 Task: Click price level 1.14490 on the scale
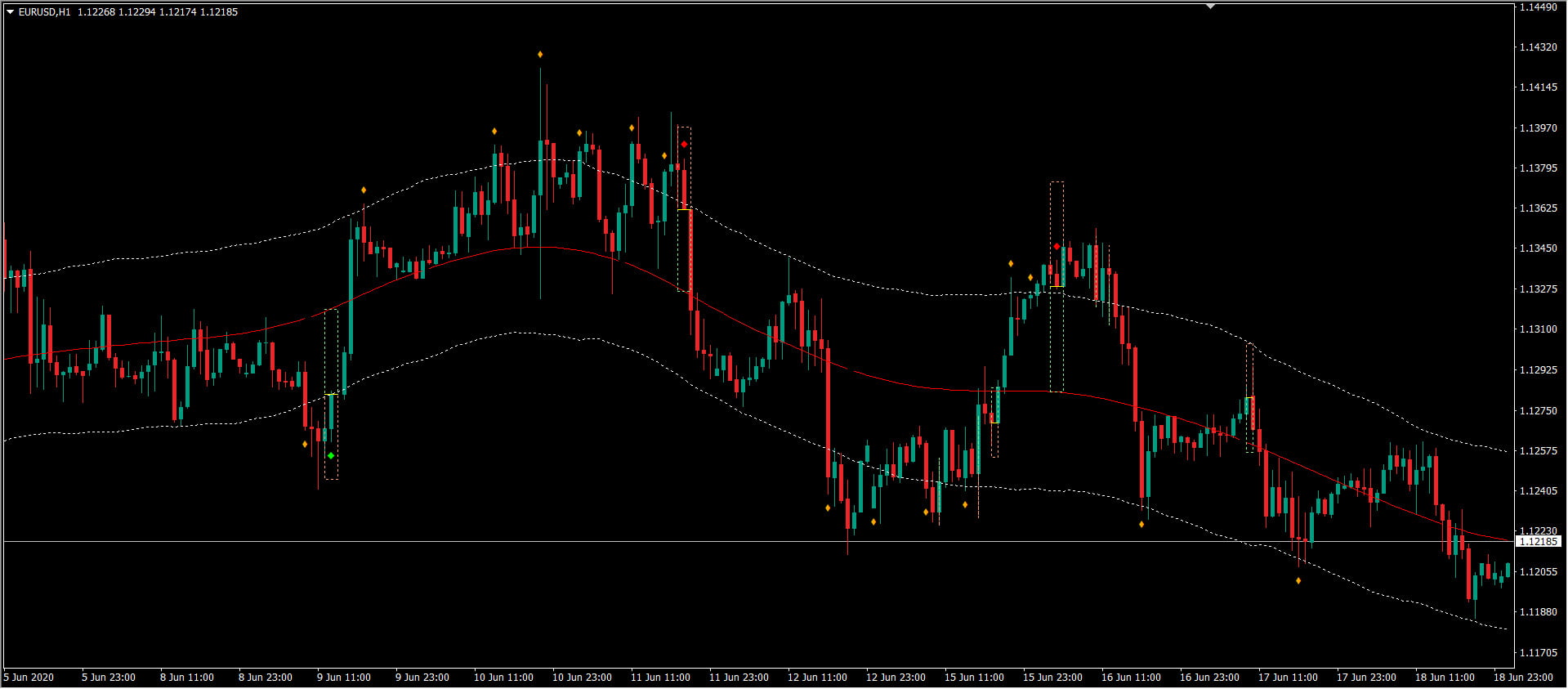(1539, 7)
